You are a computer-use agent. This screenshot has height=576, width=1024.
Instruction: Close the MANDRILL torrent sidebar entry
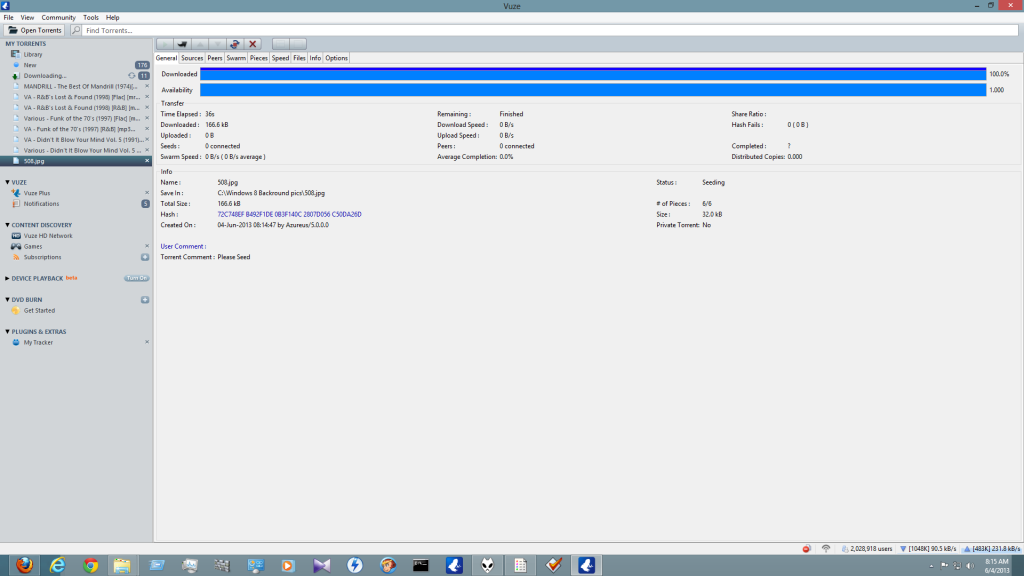point(147,86)
